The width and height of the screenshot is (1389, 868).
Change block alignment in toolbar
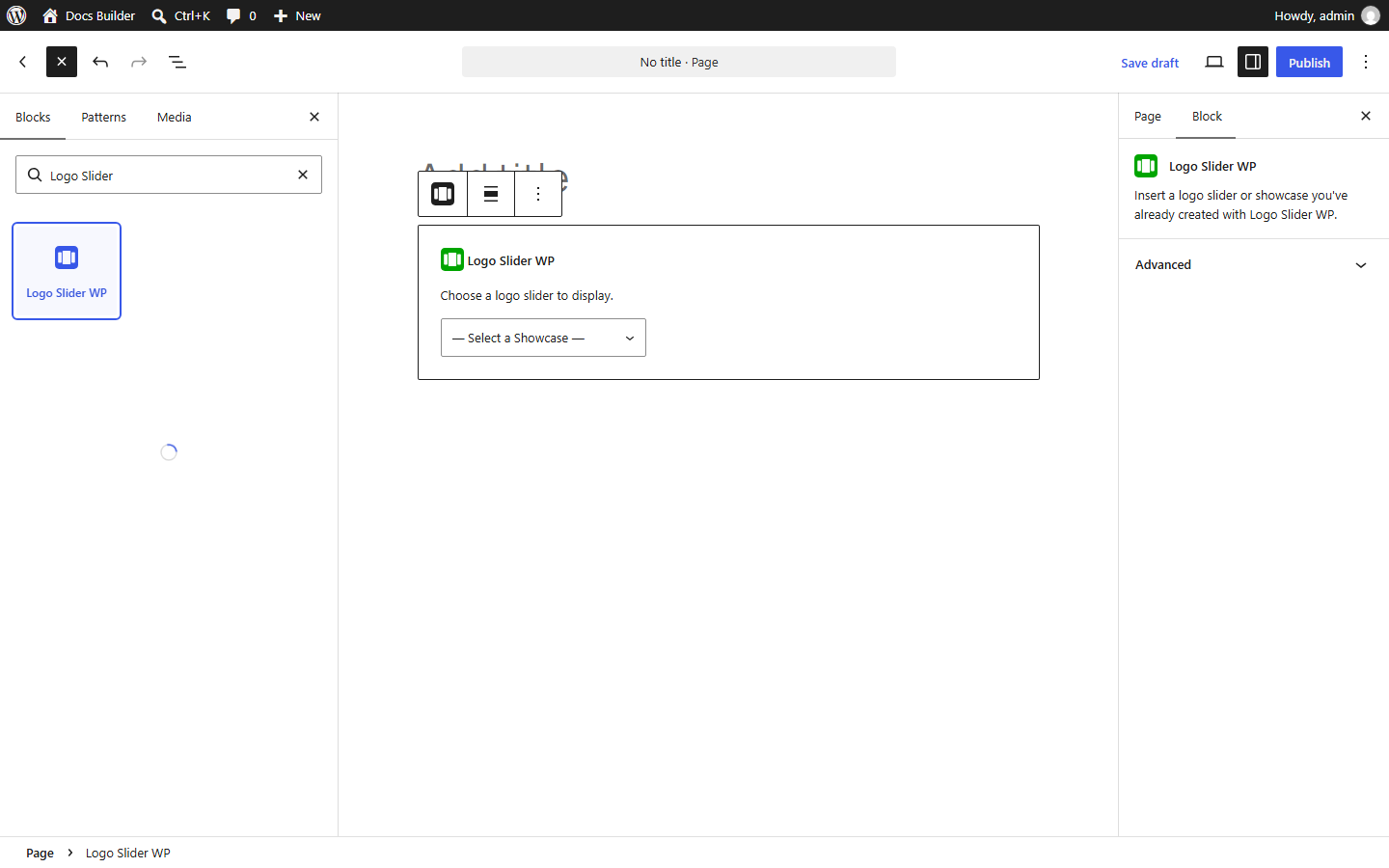click(491, 194)
